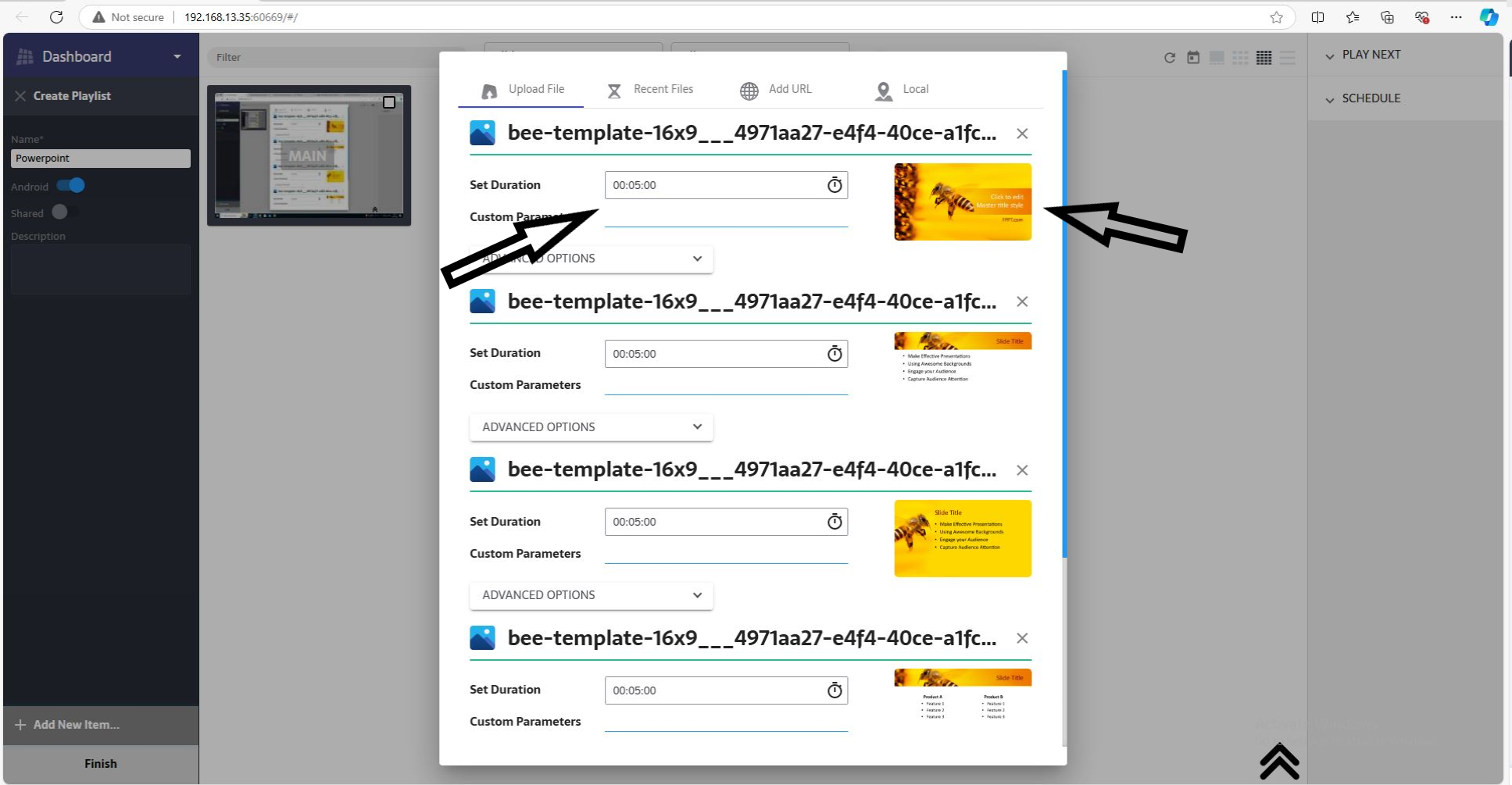Click the refresh icon in the playlist toolbar

point(1169,58)
